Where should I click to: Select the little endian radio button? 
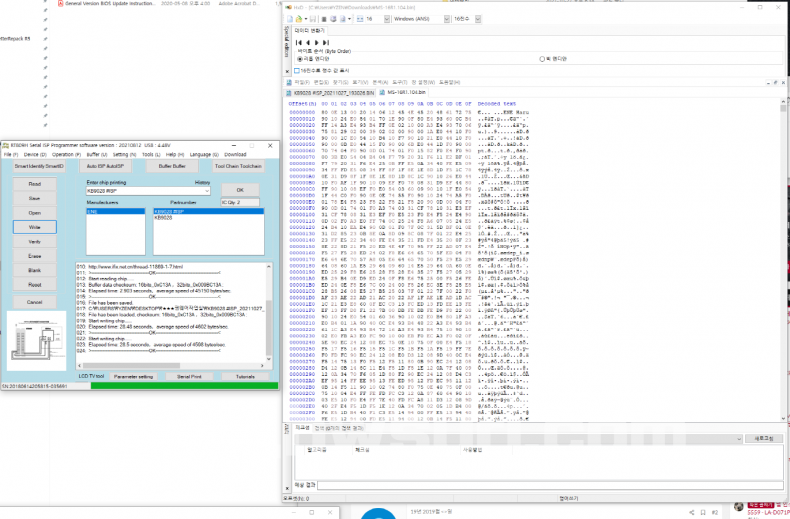[x=299, y=59]
